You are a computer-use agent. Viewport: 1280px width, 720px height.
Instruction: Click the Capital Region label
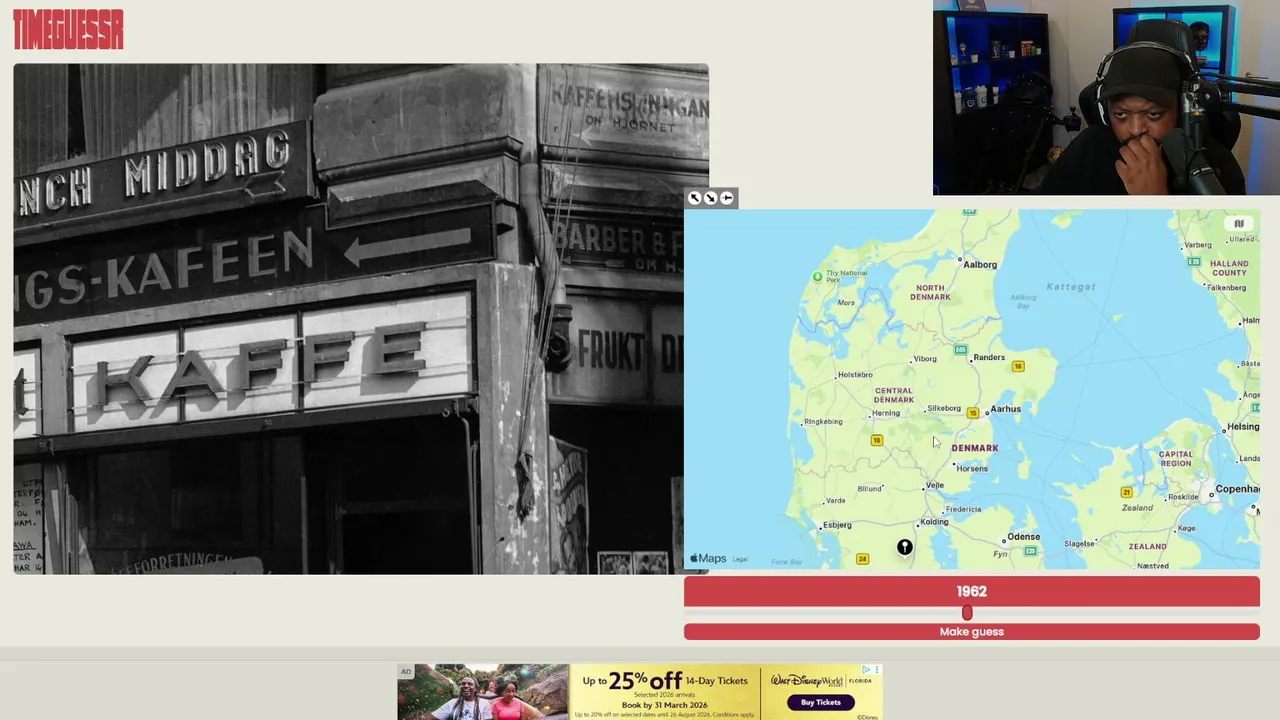click(x=1176, y=458)
